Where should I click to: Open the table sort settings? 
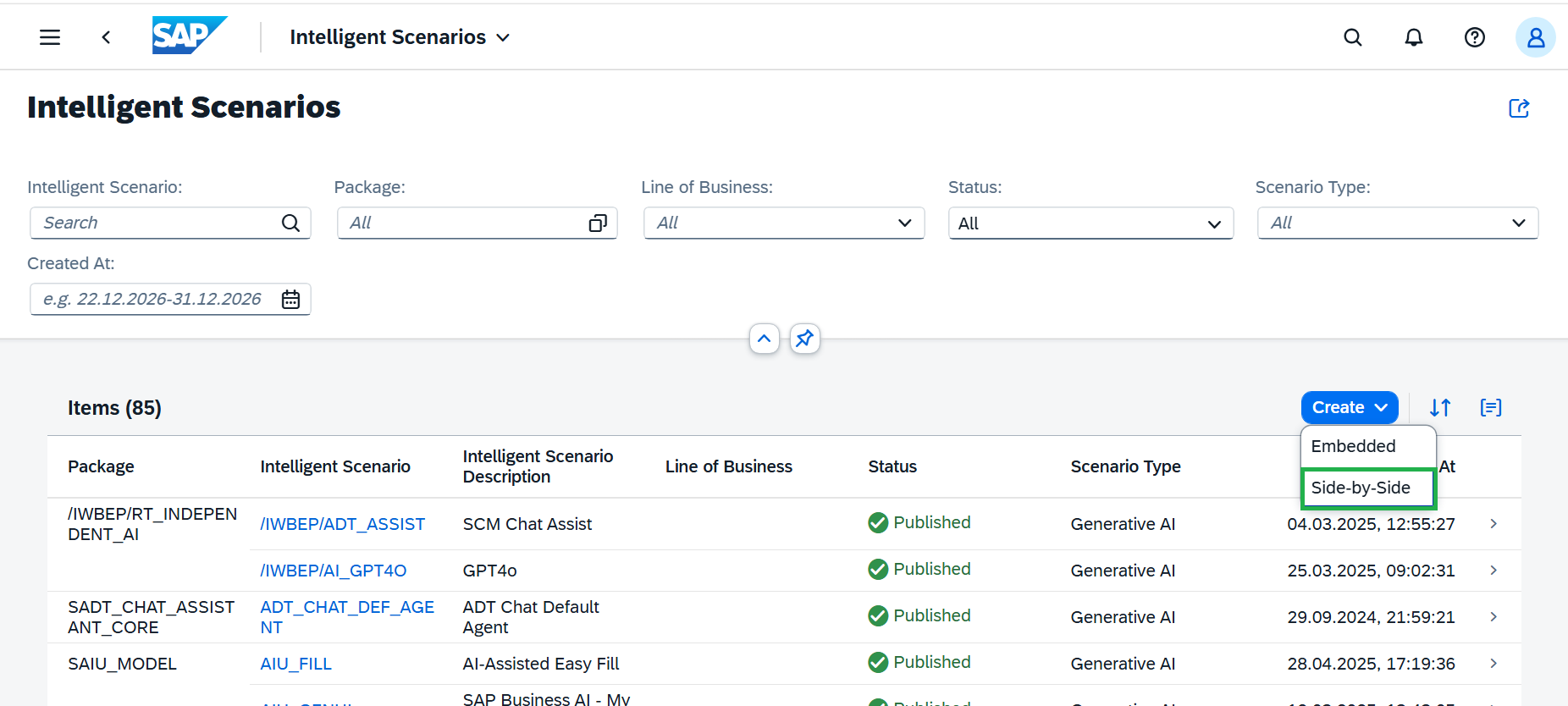(1440, 408)
